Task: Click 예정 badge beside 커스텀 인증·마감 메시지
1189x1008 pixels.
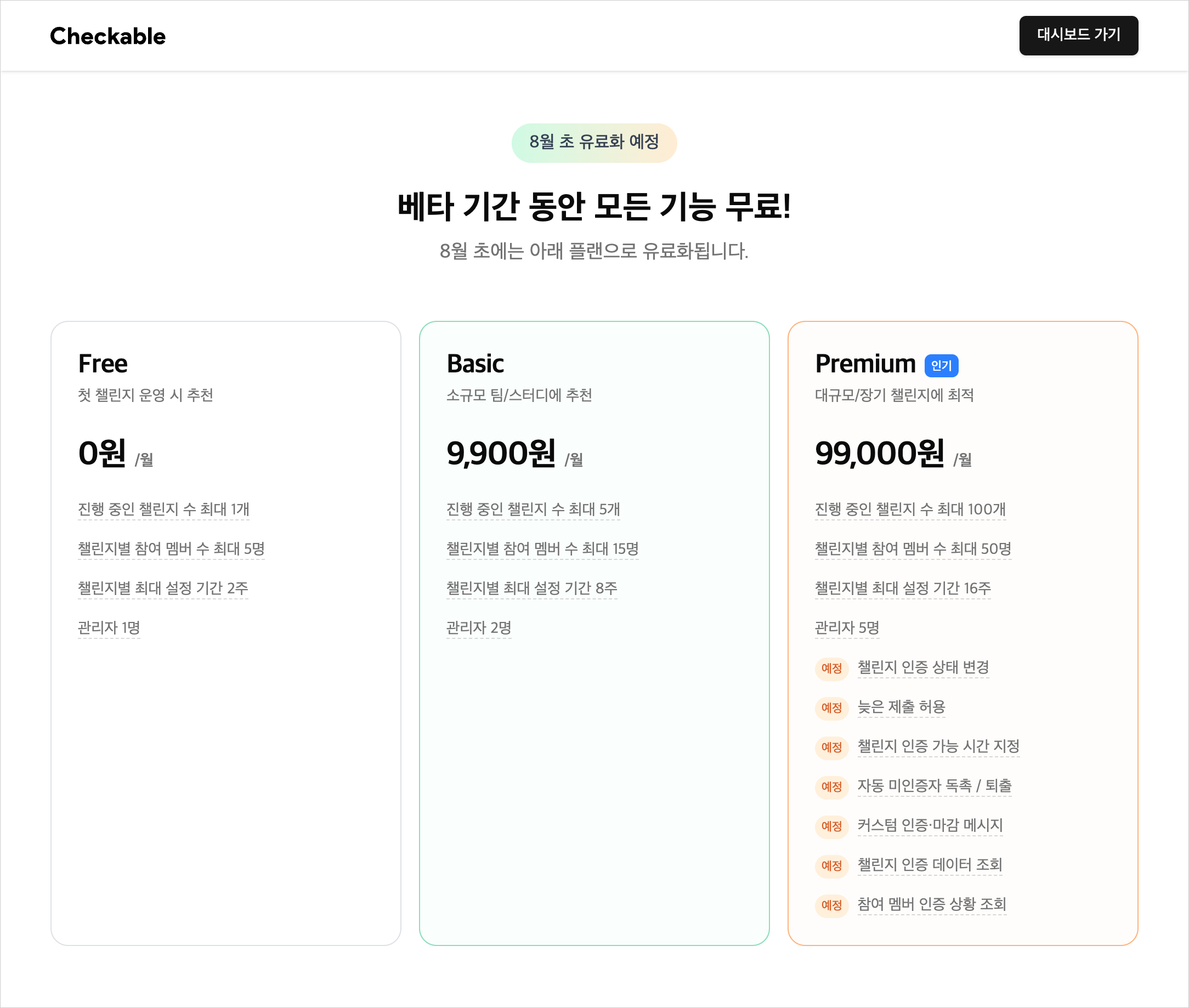Action: click(831, 826)
